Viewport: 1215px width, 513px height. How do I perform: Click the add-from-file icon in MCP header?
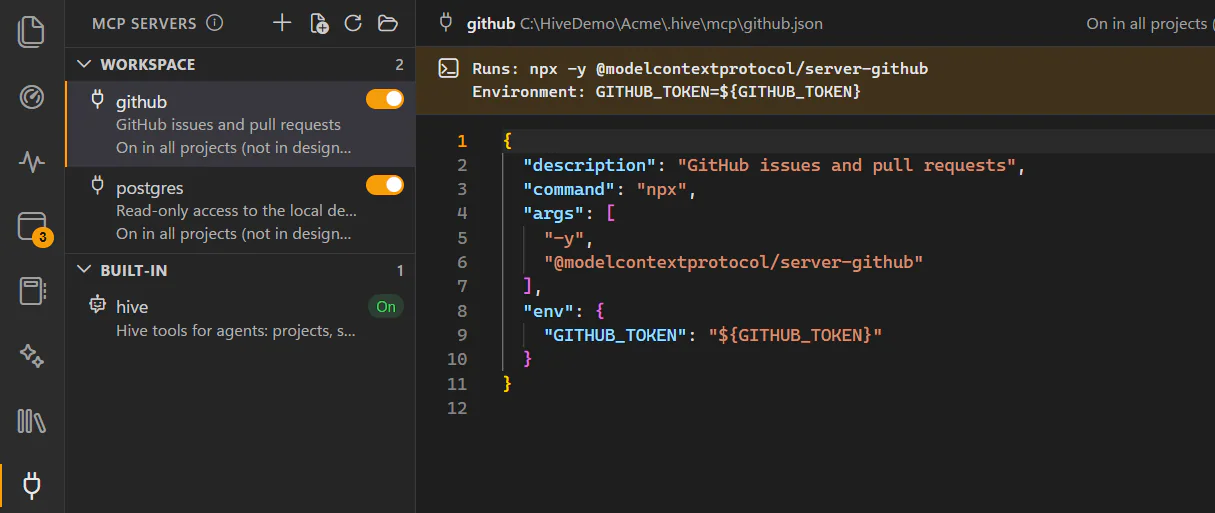(x=319, y=23)
